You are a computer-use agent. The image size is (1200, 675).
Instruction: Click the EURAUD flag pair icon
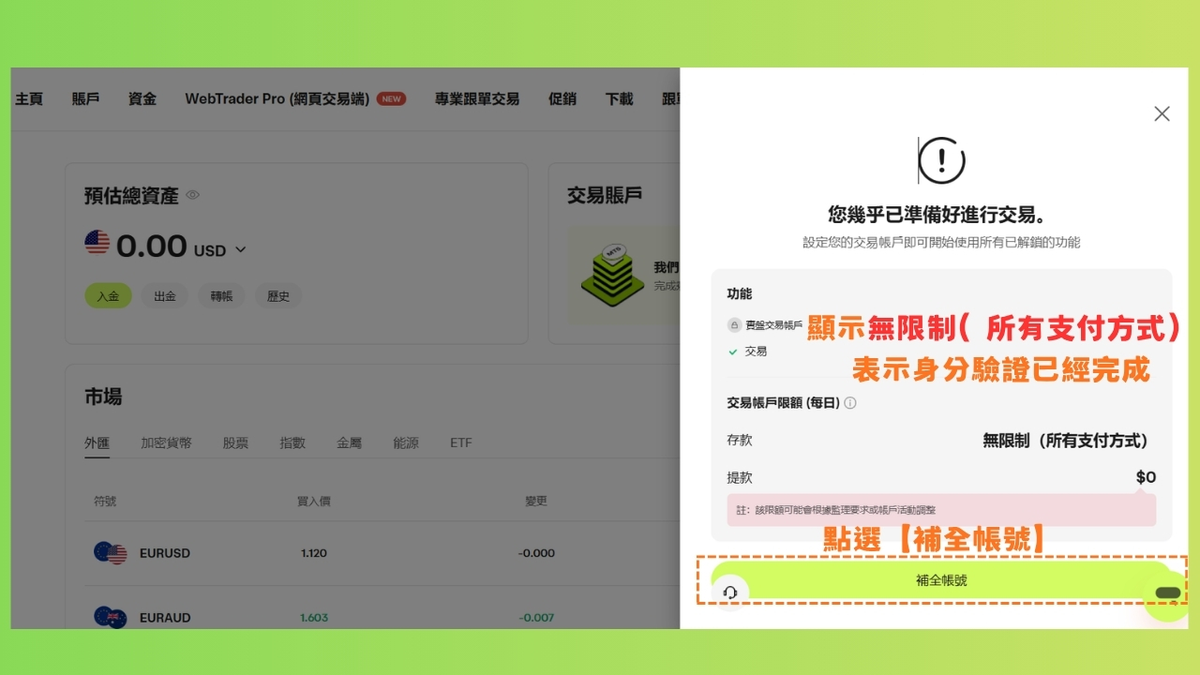coord(110,618)
